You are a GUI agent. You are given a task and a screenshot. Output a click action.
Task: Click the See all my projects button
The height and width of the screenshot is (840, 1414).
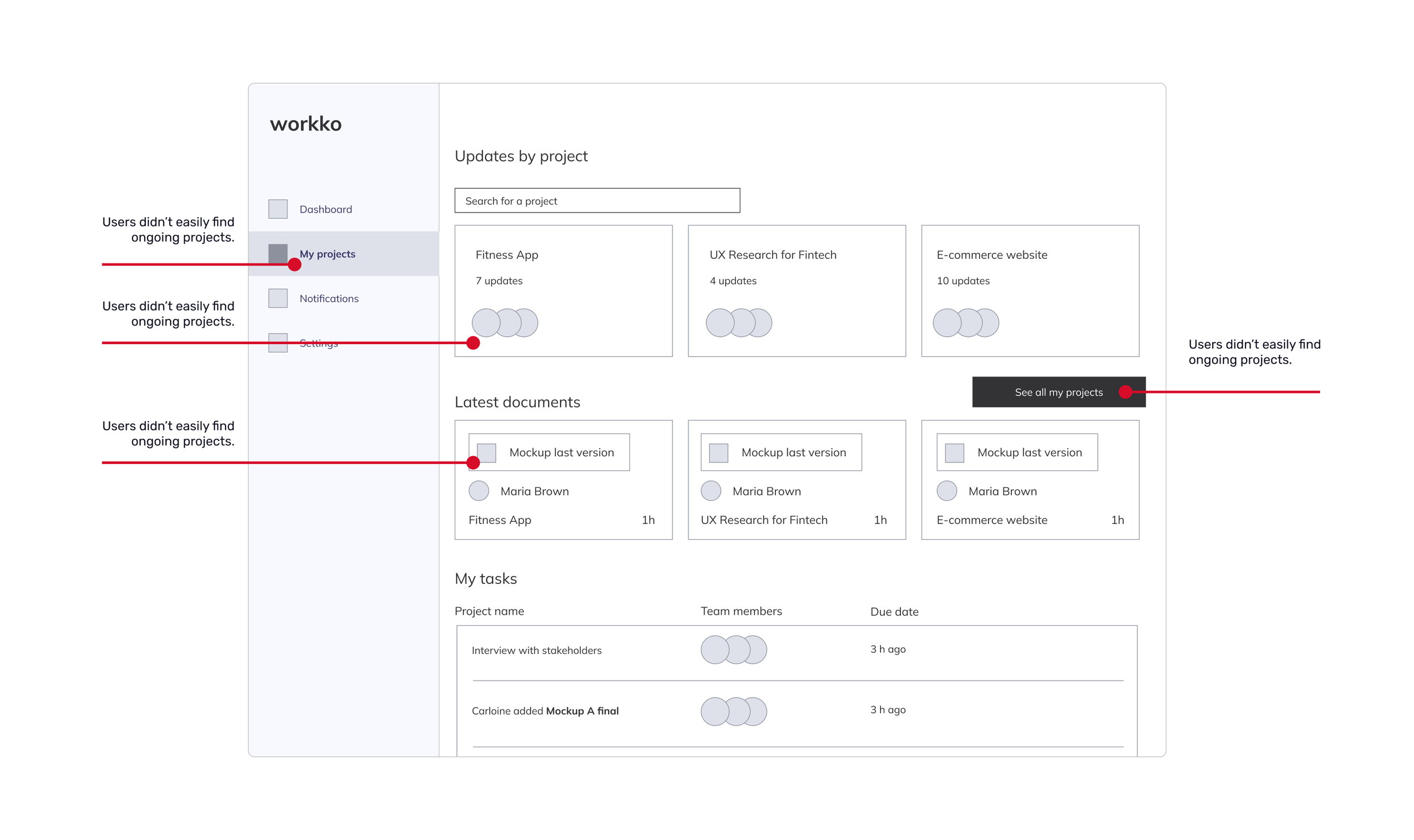point(1056,391)
